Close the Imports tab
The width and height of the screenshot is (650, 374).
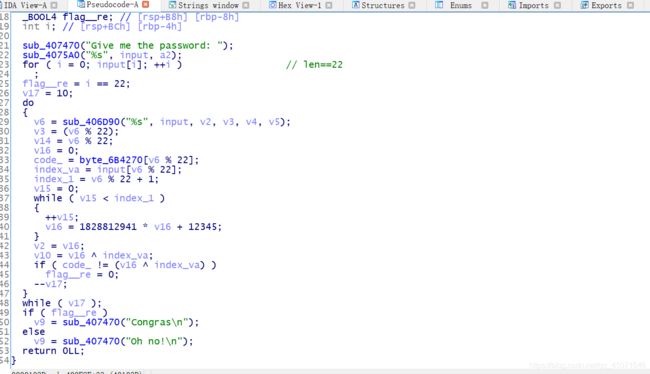click(557, 5)
